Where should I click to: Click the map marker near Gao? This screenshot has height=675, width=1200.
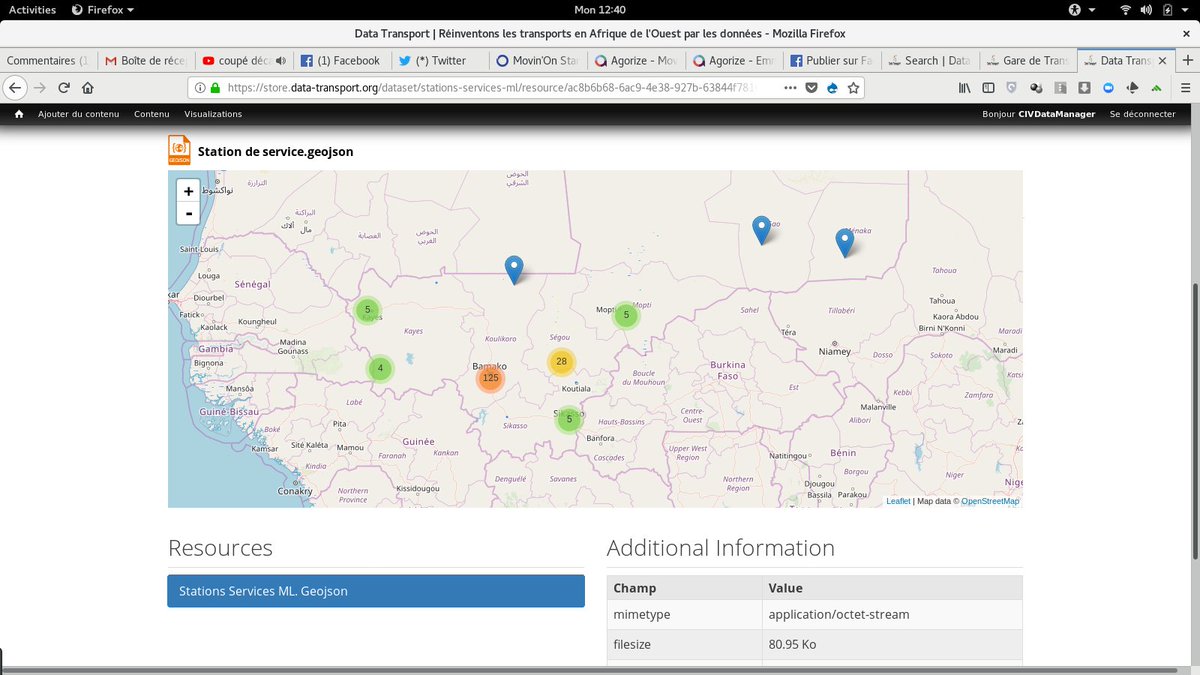pos(762,230)
